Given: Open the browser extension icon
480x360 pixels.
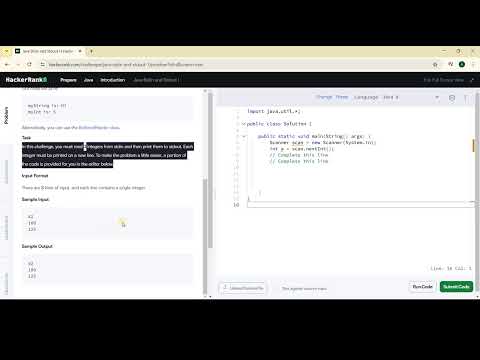Looking at the screenshot, I should tap(451, 64).
